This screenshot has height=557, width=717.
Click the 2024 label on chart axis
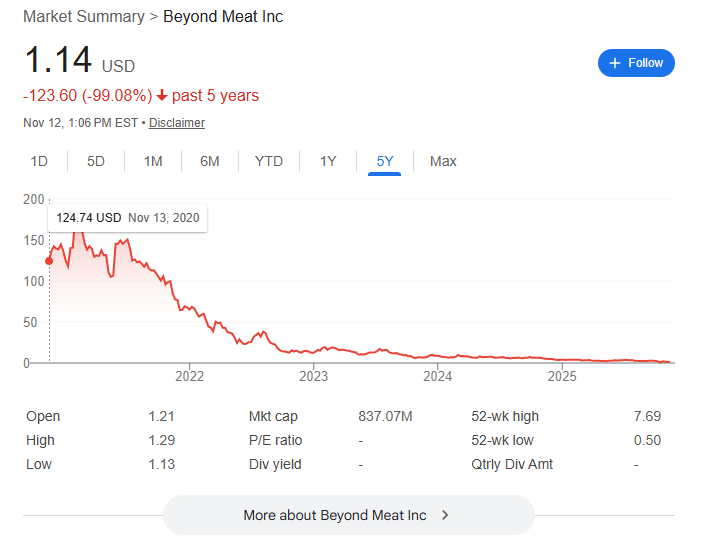point(438,376)
